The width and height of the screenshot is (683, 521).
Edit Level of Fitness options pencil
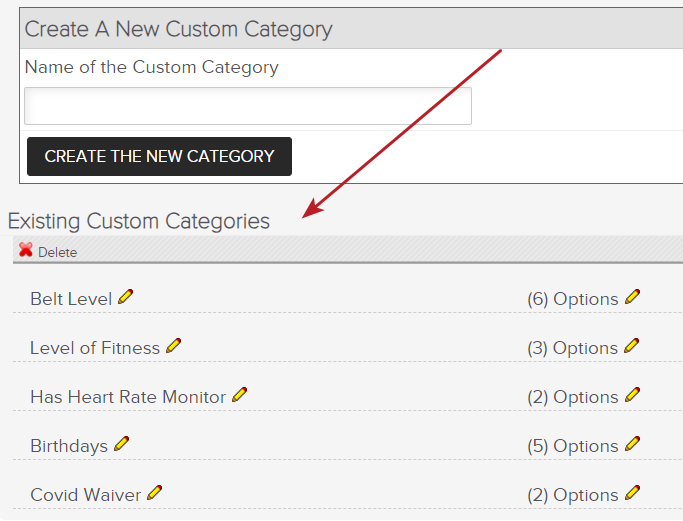point(632,346)
